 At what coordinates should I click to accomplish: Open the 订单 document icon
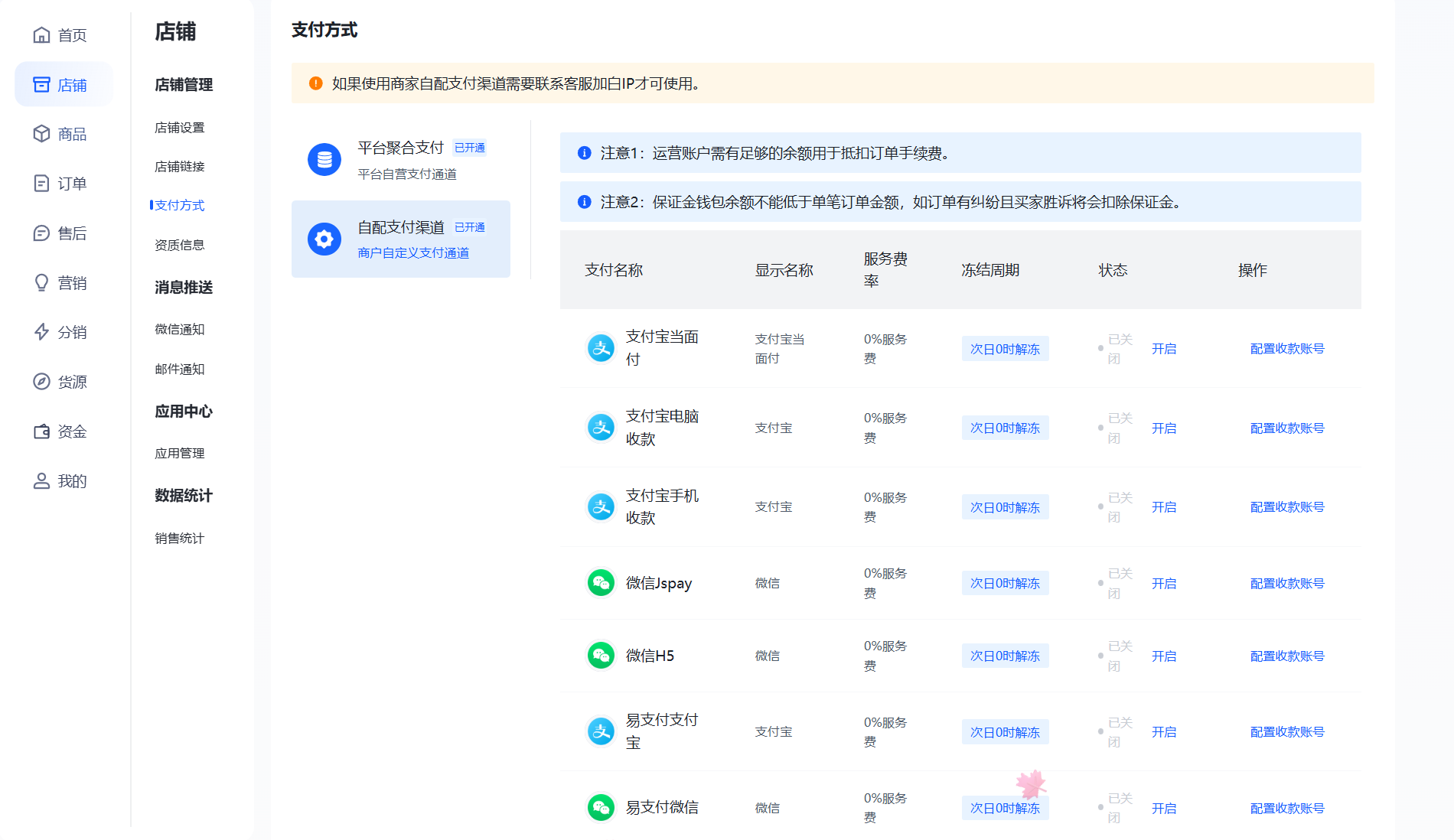[x=41, y=184]
